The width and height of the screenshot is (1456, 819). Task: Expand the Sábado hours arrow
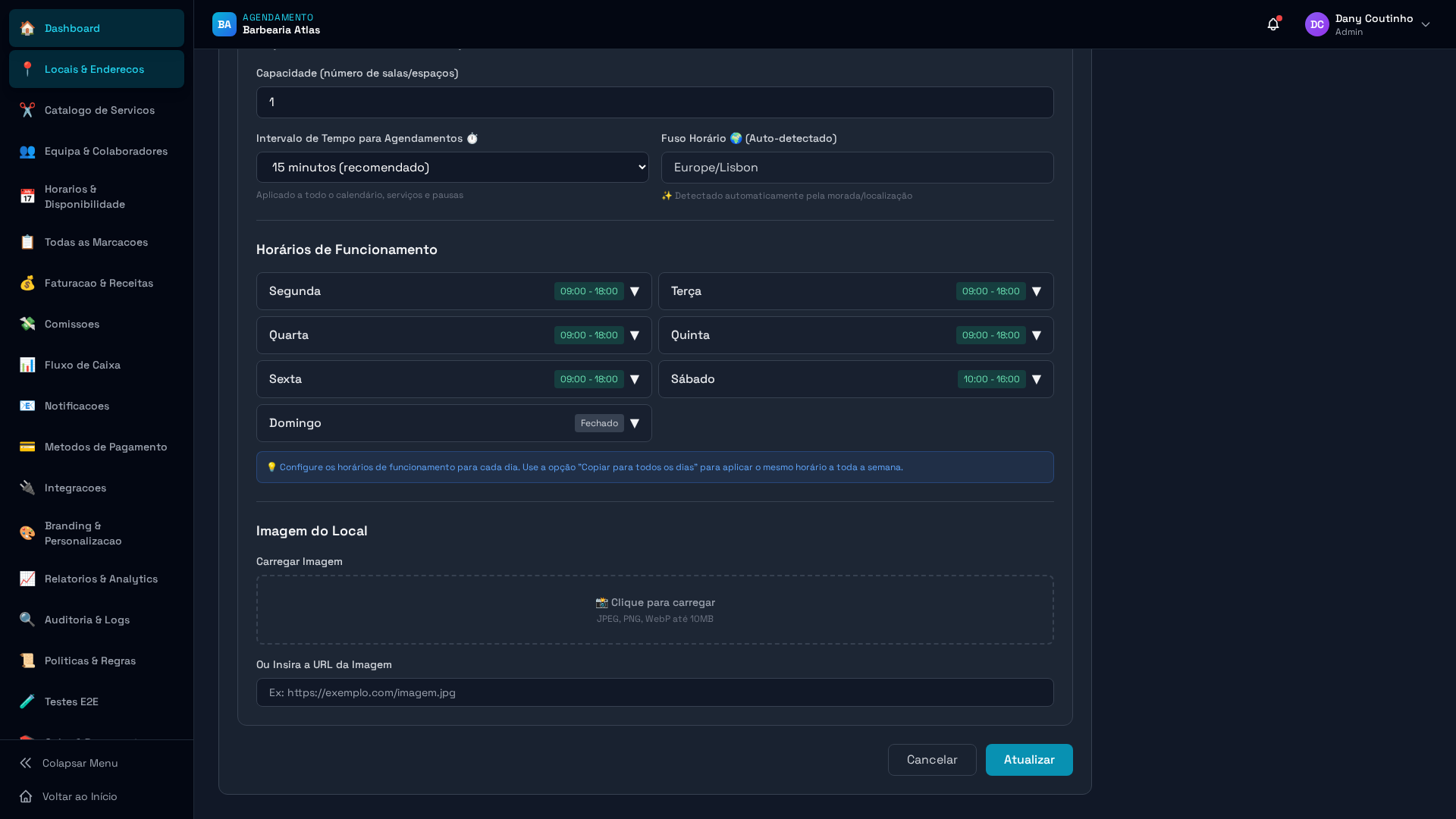(1037, 379)
